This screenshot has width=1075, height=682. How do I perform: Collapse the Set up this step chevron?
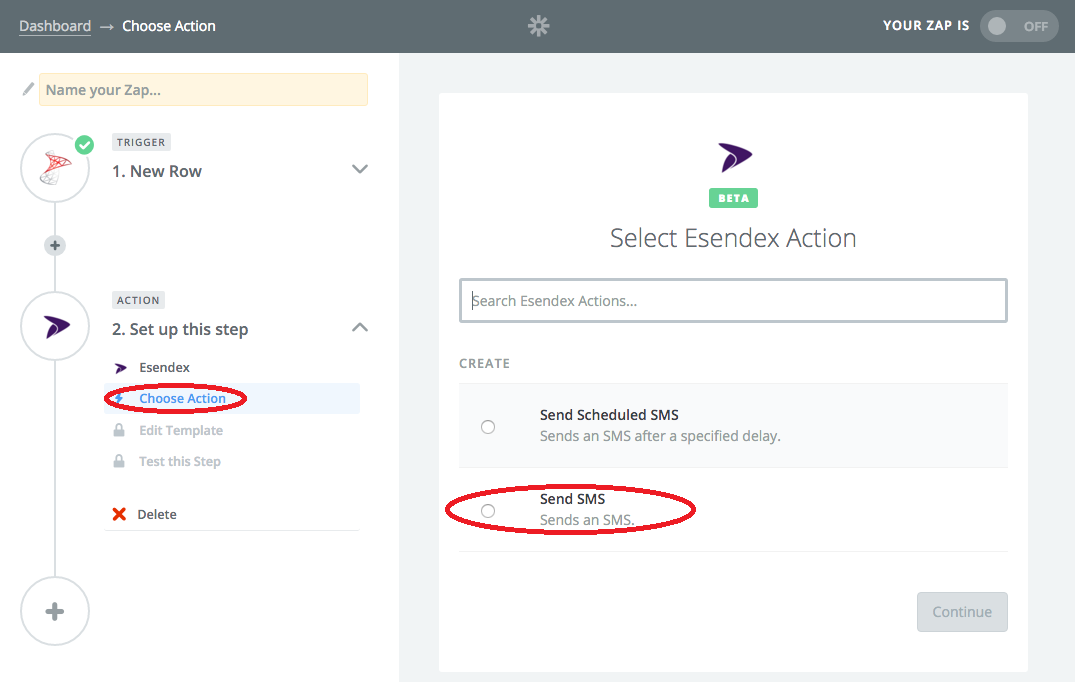(x=360, y=328)
